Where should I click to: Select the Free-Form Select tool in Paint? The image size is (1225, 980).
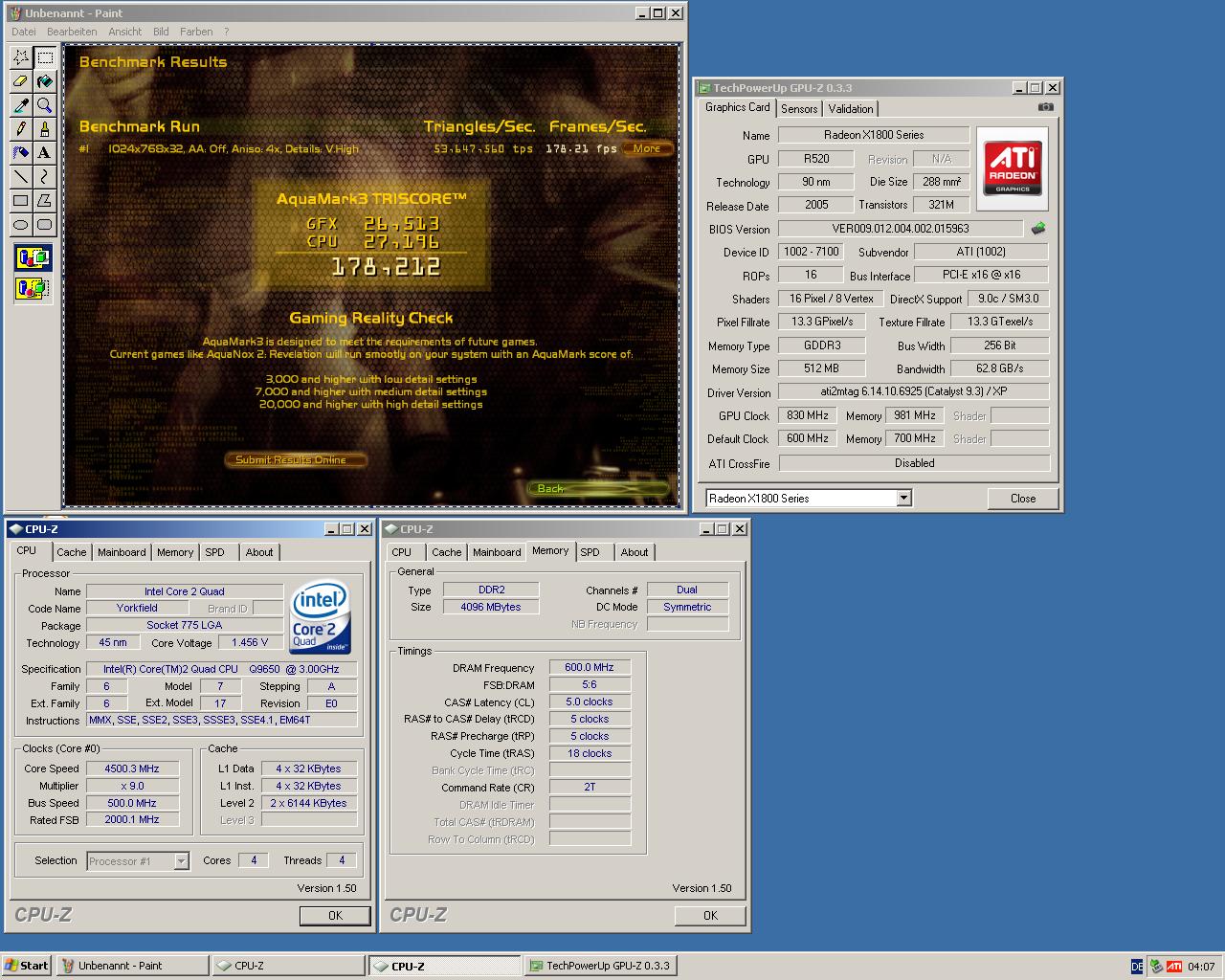(x=20, y=57)
